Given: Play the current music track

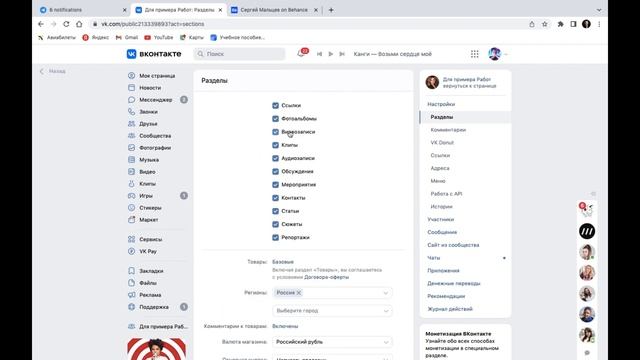Looking at the screenshot, I should (x=331, y=54).
